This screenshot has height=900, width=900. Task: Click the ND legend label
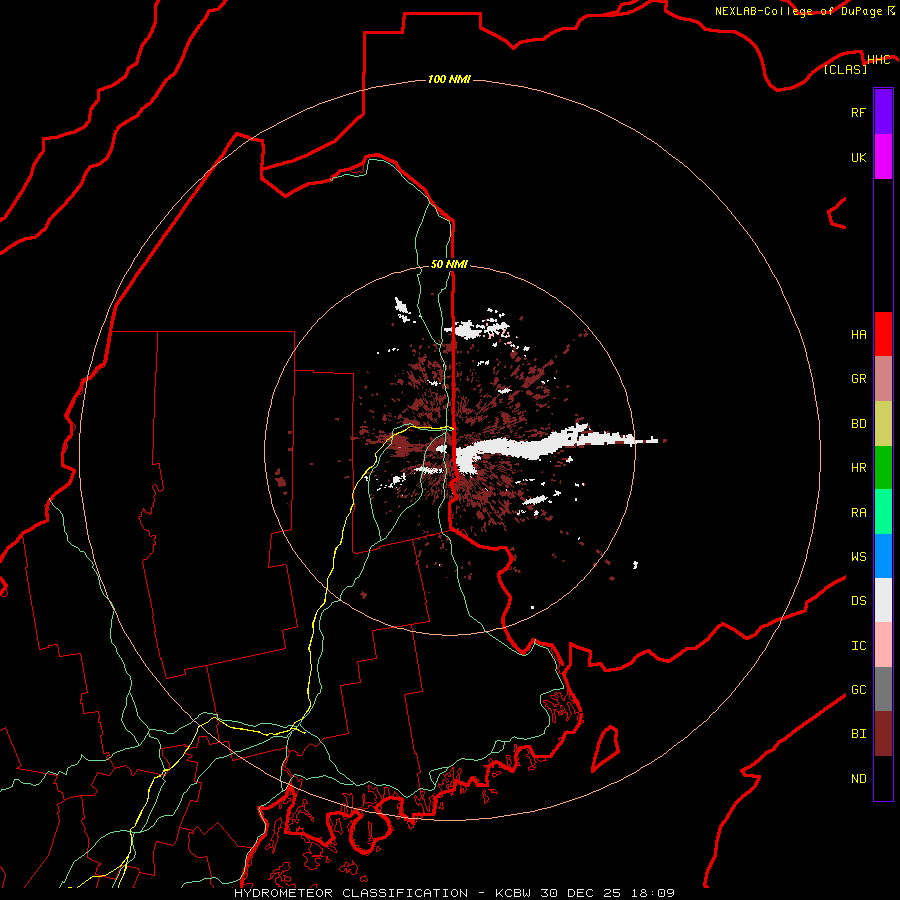[x=858, y=779]
